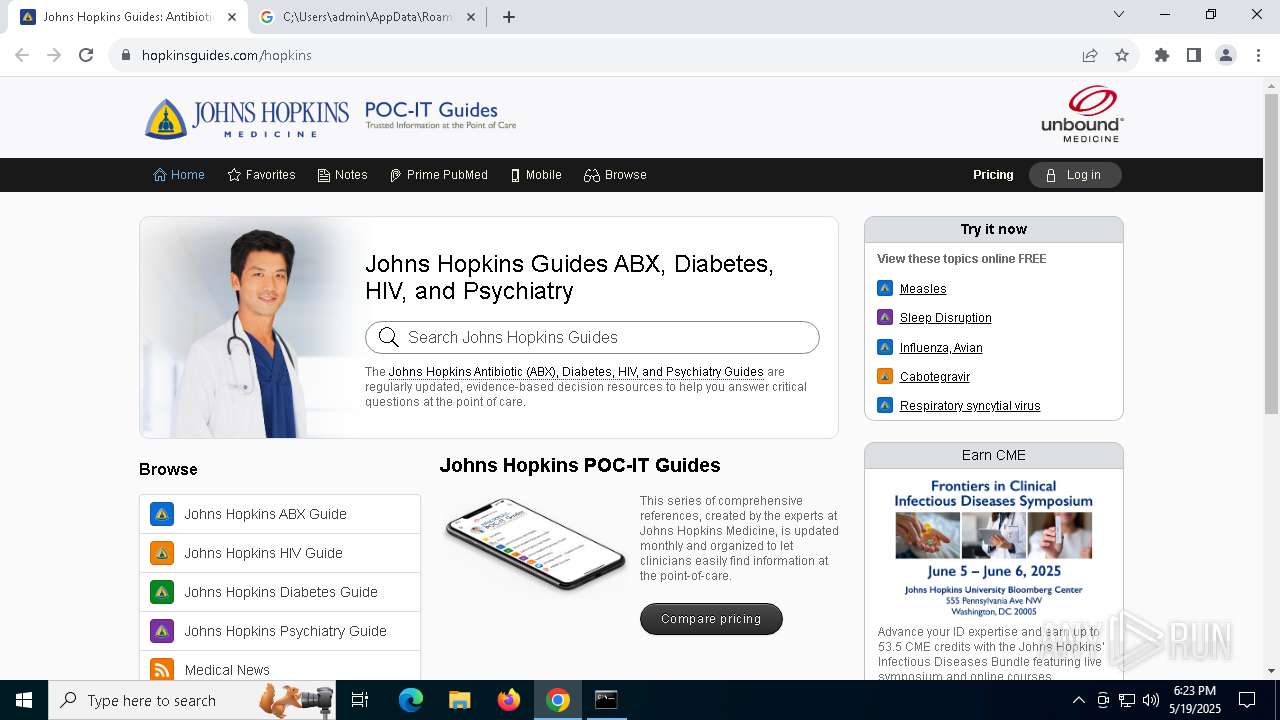Click the blue icon beside Measles
Image resolution: width=1280 pixels, height=720 pixels.
coord(885,288)
